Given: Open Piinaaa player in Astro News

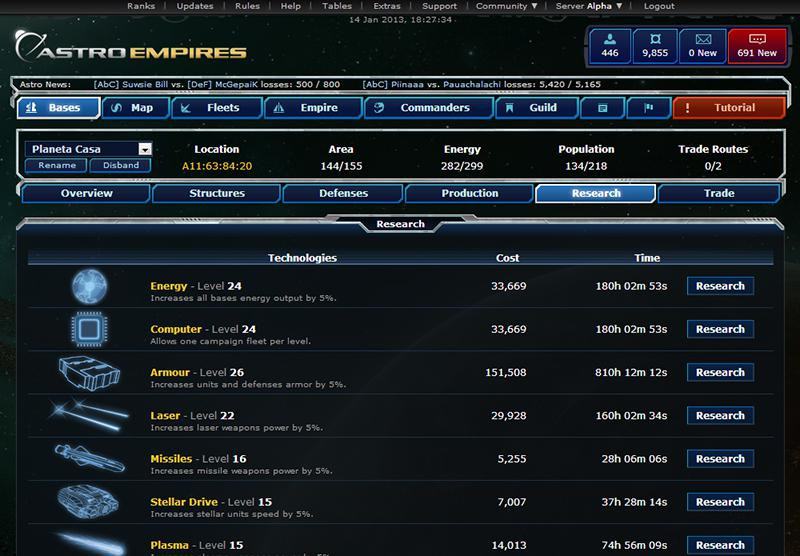Looking at the screenshot, I should (x=407, y=85).
